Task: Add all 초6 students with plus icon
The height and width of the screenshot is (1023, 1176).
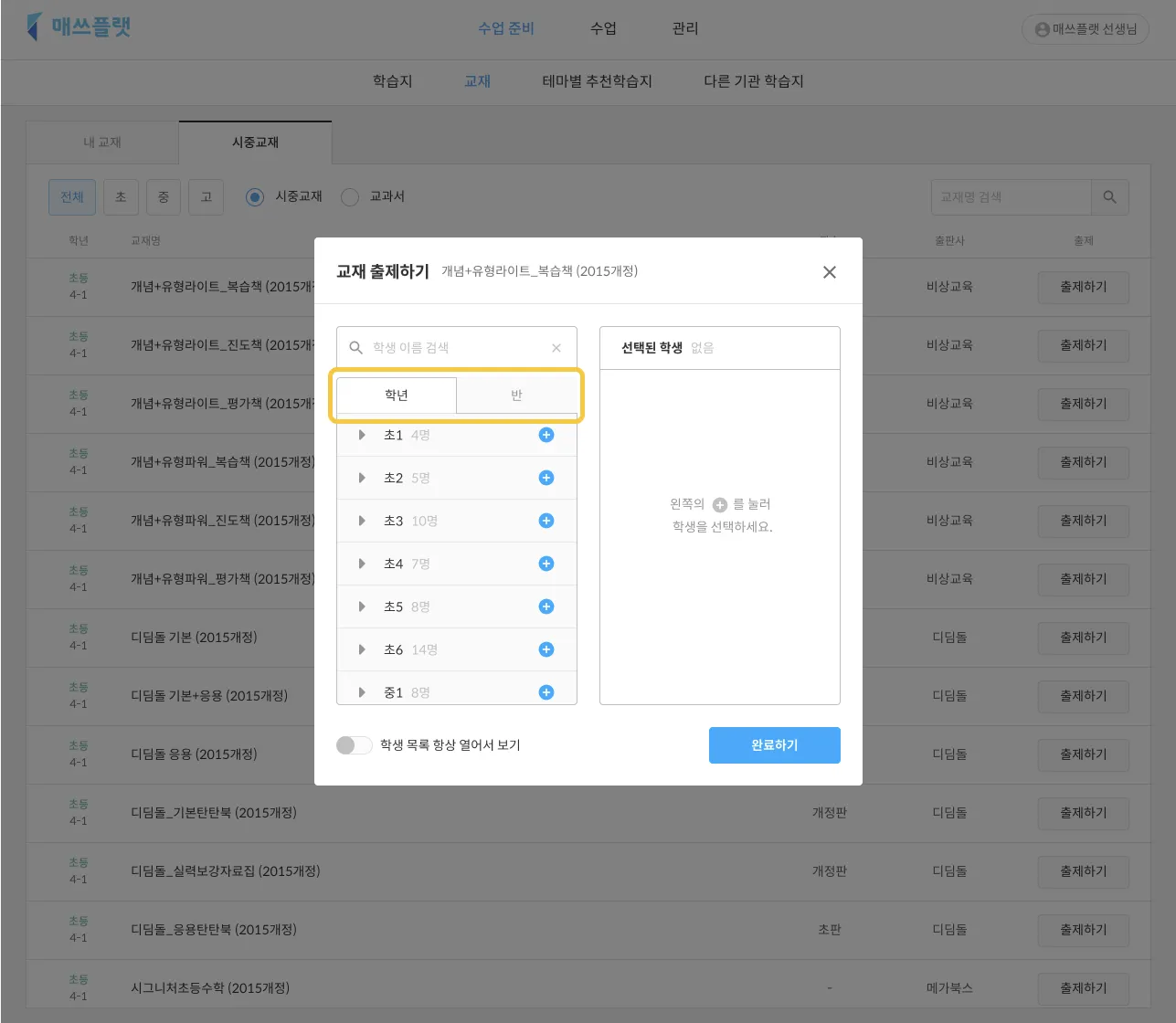Action: pyautogui.click(x=546, y=649)
